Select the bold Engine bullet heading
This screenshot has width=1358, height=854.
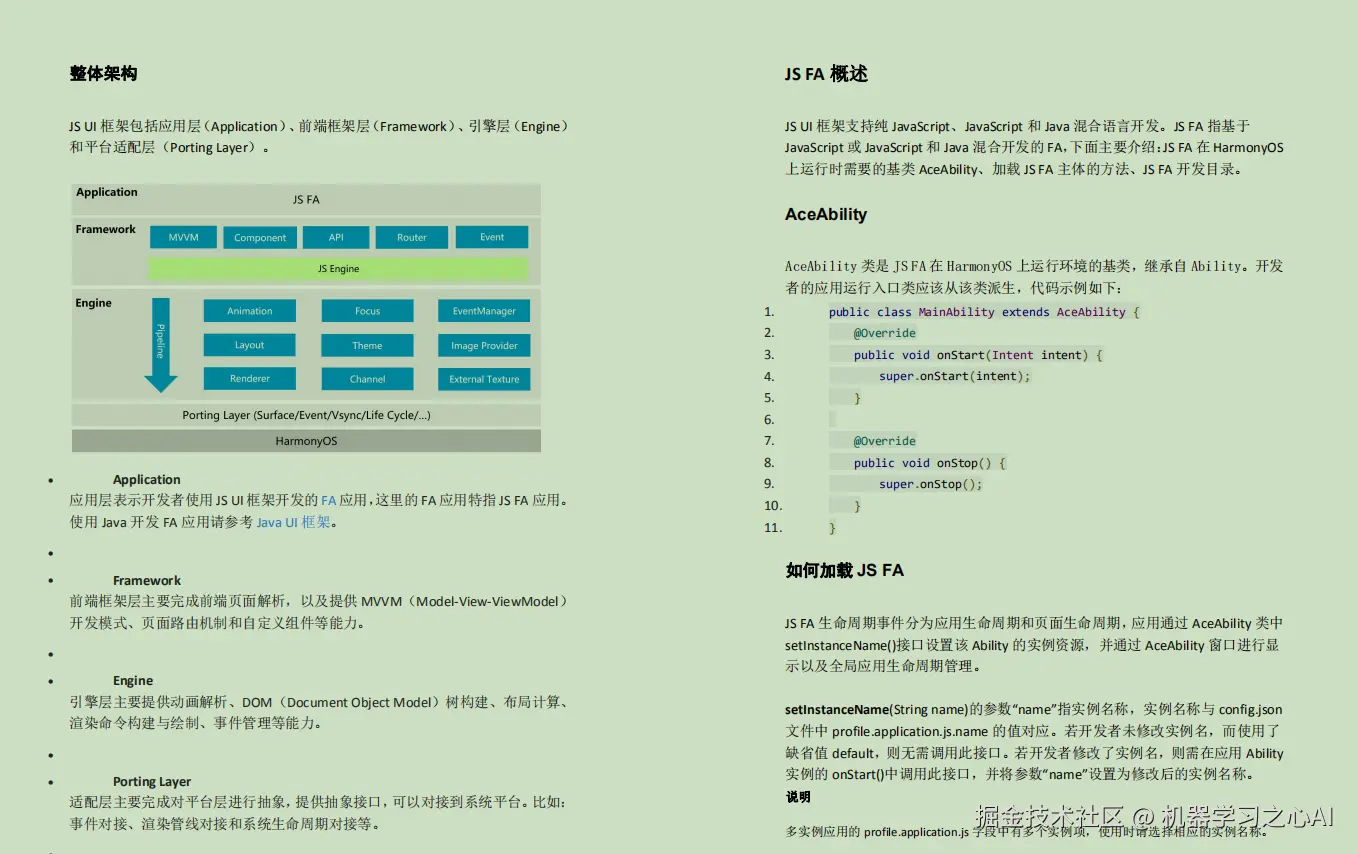coord(133,681)
